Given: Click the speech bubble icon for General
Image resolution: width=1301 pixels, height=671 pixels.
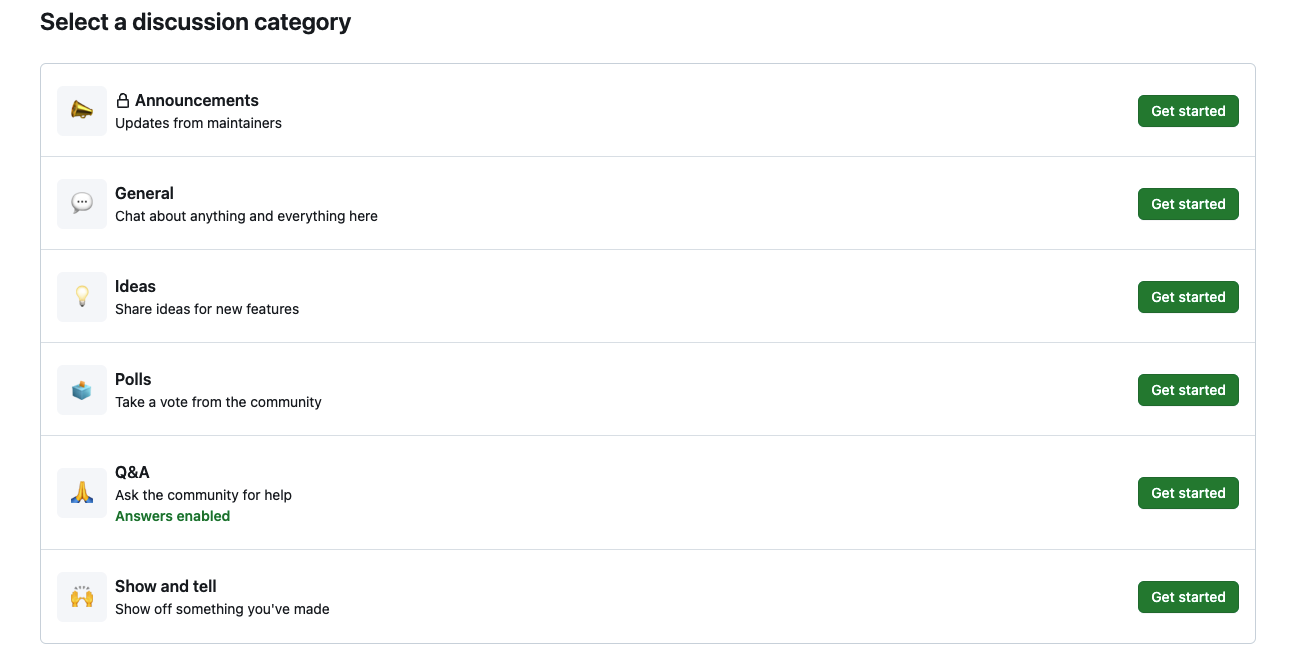Looking at the screenshot, I should click(x=82, y=204).
